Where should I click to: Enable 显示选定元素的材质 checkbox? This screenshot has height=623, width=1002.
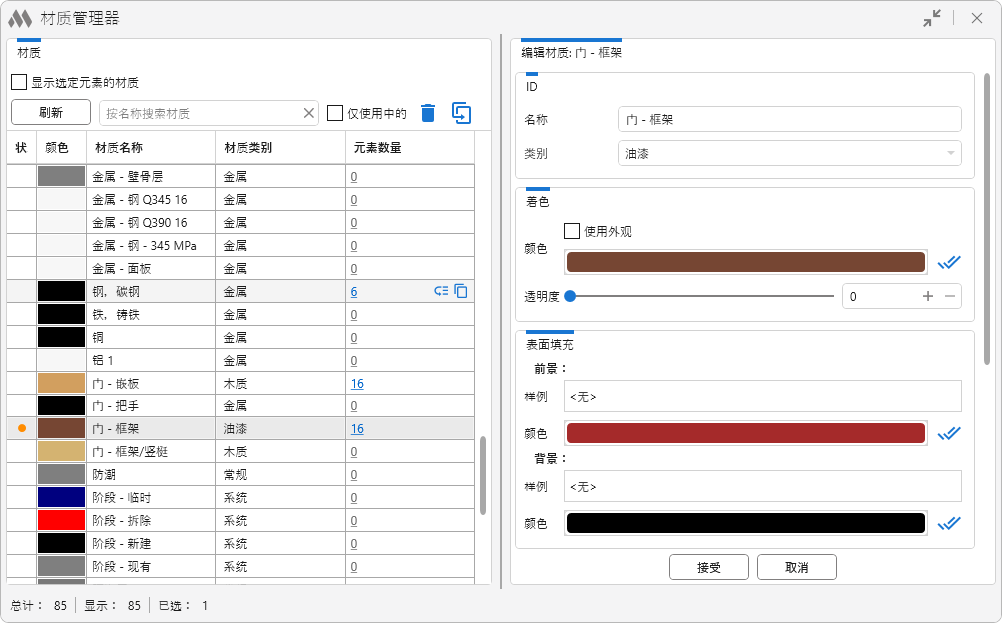click(x=19, y=82)
